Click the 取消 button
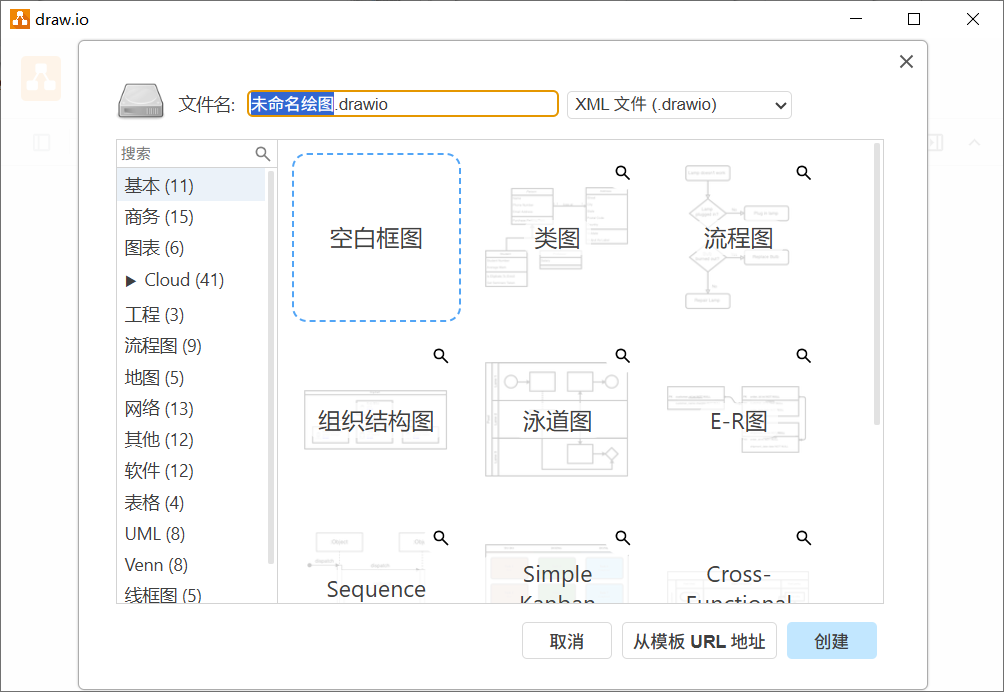Screen dimensions: 1004x692 [567, 640]
